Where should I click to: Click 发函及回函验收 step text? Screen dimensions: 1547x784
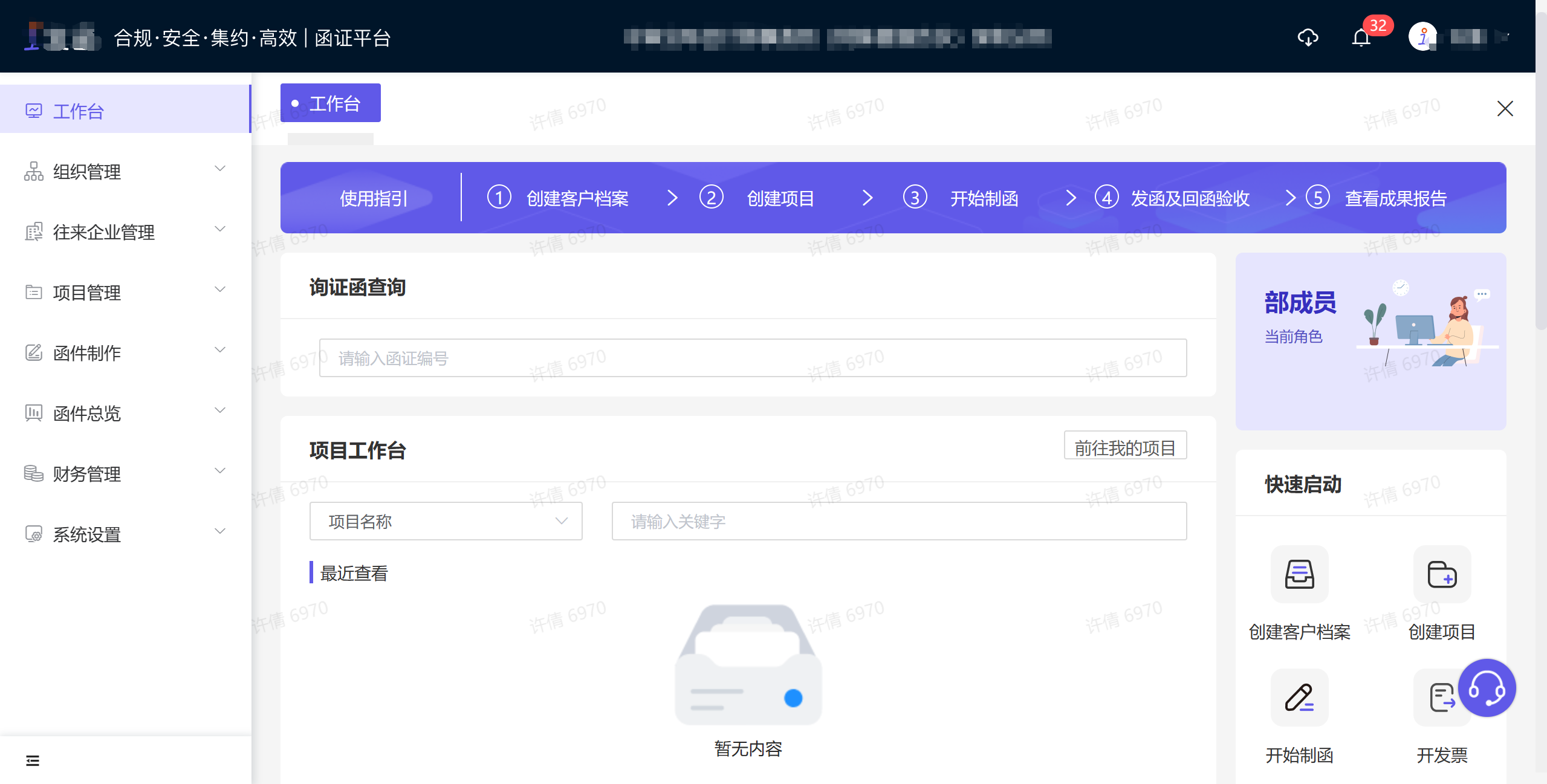coord(1190,198)
